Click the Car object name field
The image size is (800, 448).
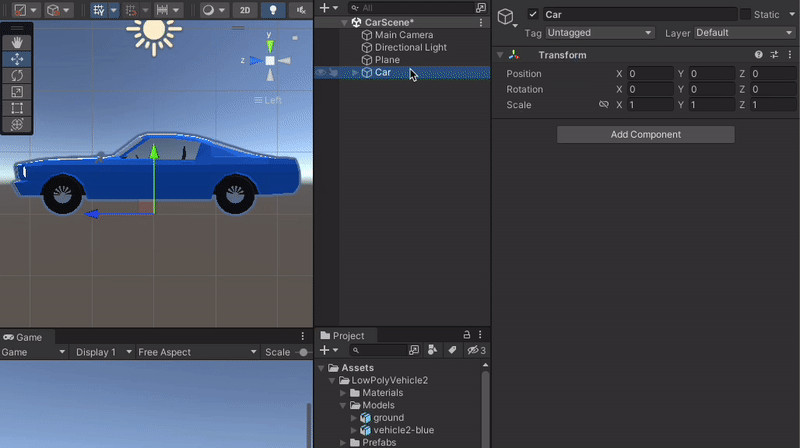pos(640,14)
